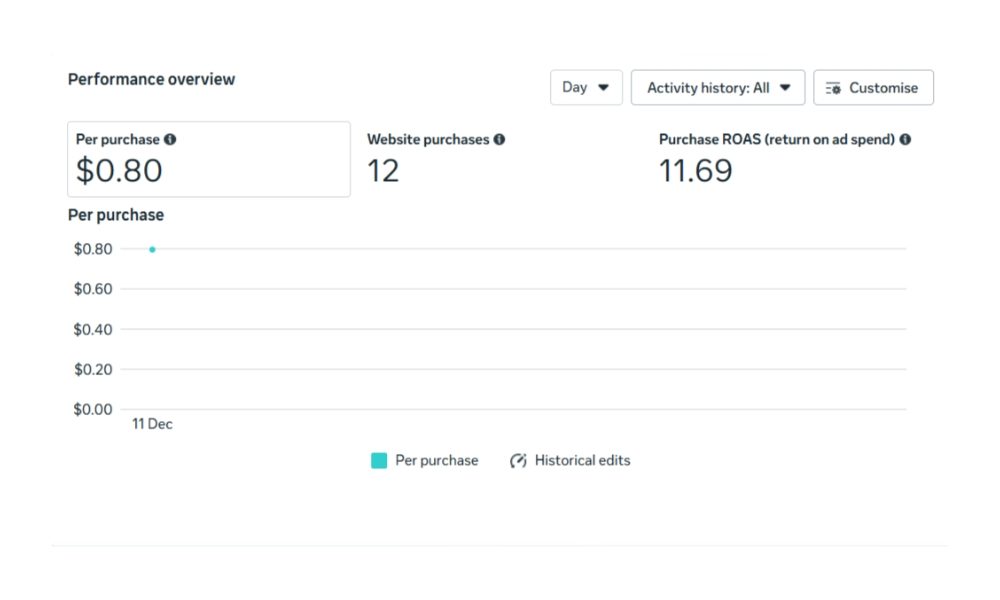
Task: Open the Purchase ROAS info tooltip icon
Action: click(905, 140)
